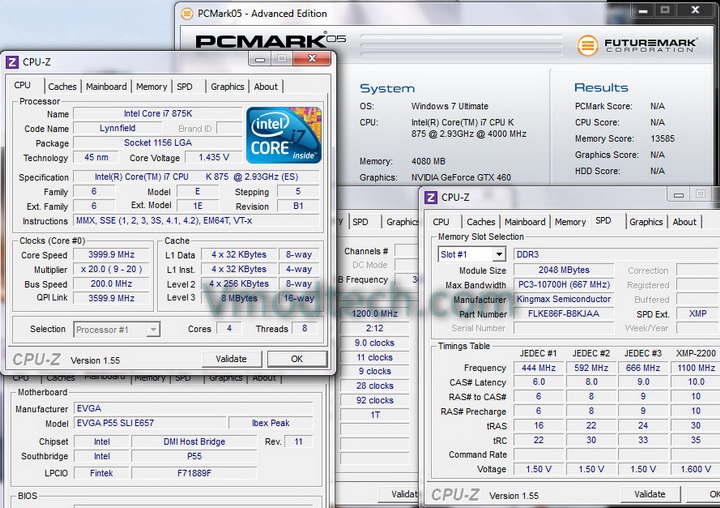Viewport: 720px width, 508px height.
Task: Open the Mainboard tab in front CPU-Z window
Action: [x=106, y=86]
